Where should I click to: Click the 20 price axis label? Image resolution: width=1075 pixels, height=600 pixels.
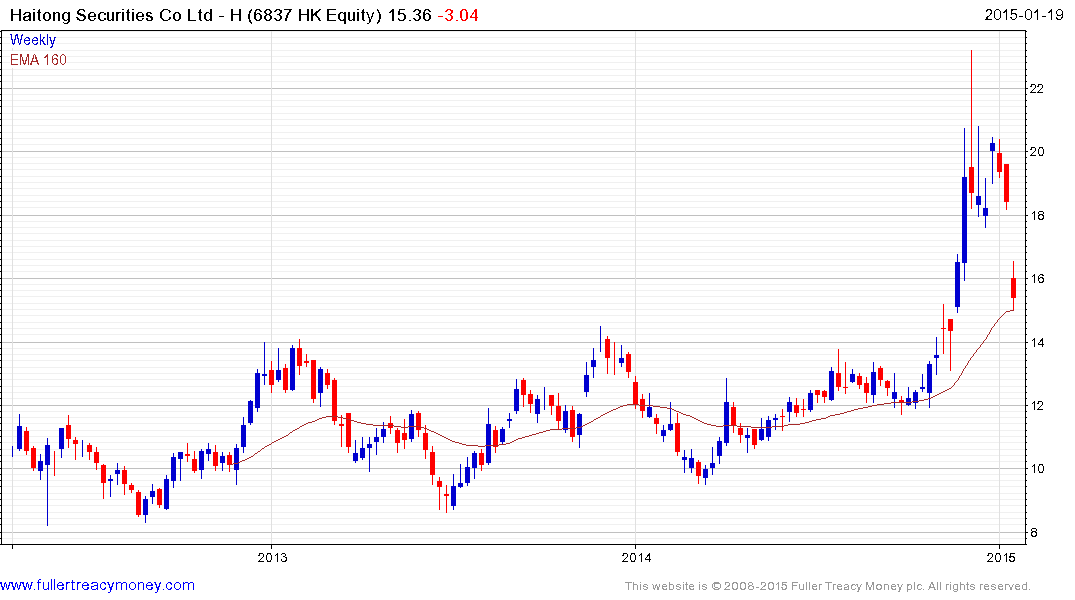click(x=1037, y=152)
